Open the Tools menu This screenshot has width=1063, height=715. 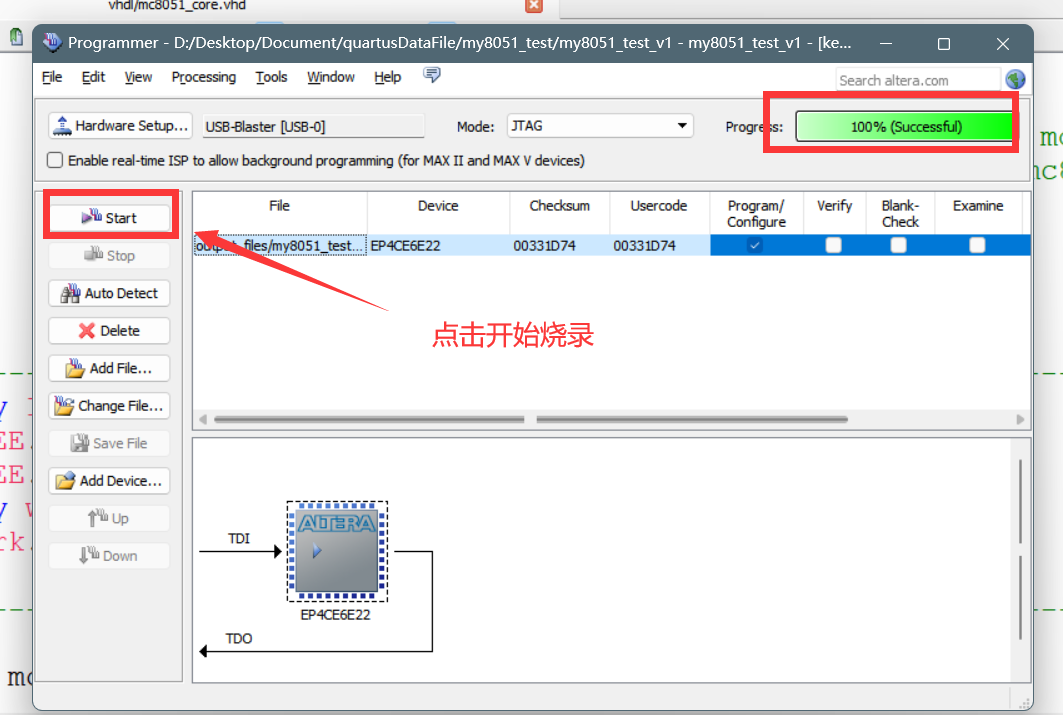coord(271,77)
